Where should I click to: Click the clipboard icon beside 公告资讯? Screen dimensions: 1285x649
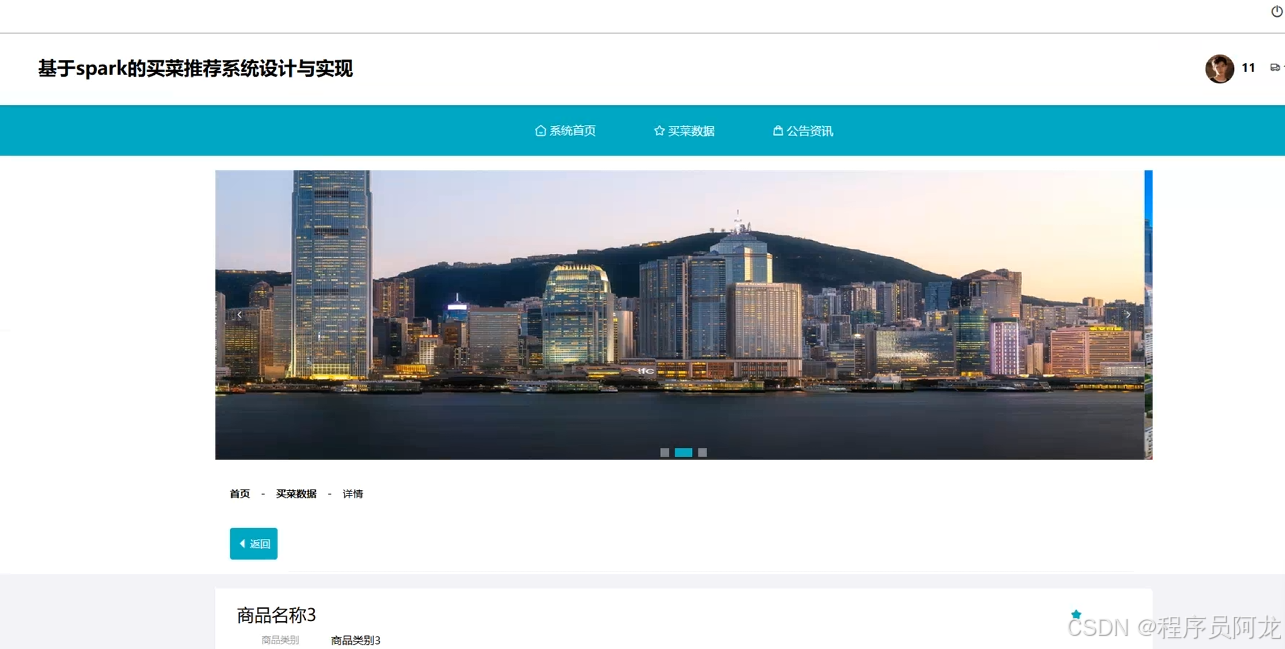pos(778,130)
